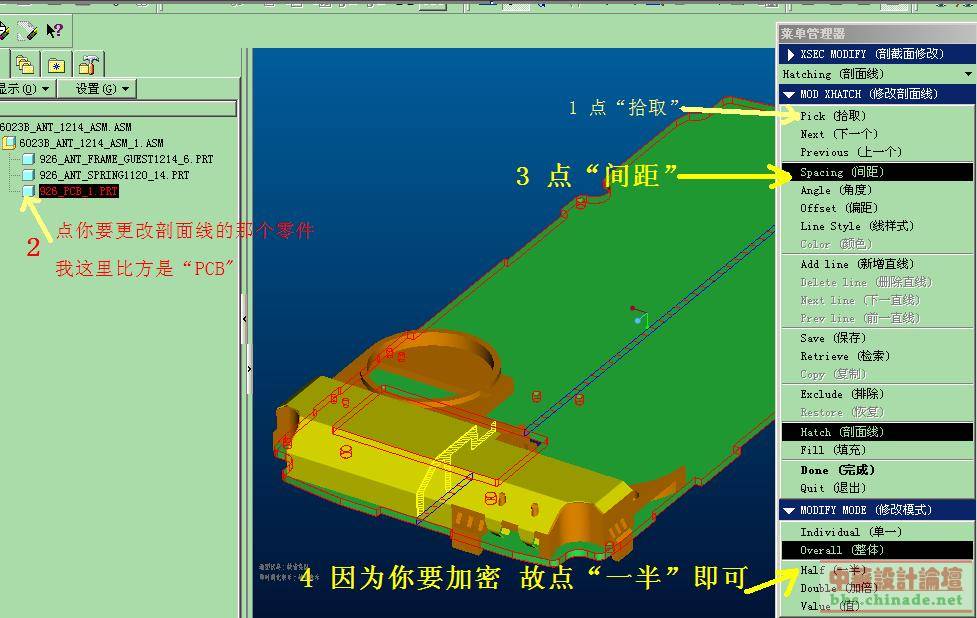This screenshot has height=618, width=977.
Task: Click the MODIFY MODE (修改模式) header
Action: point(877,510)
